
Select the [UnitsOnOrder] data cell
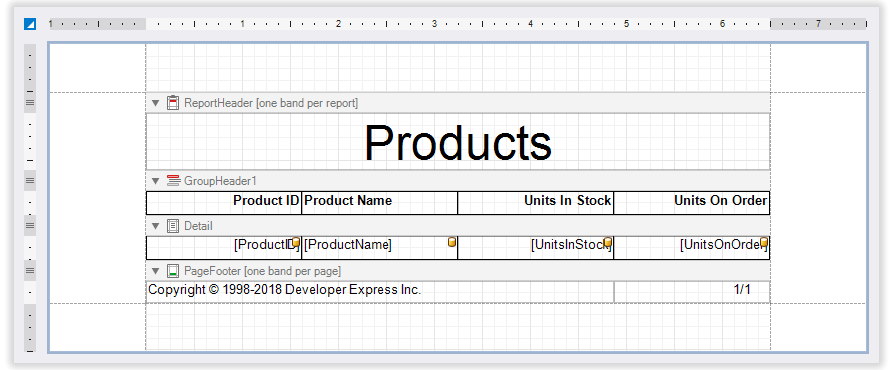pos(691,247)
